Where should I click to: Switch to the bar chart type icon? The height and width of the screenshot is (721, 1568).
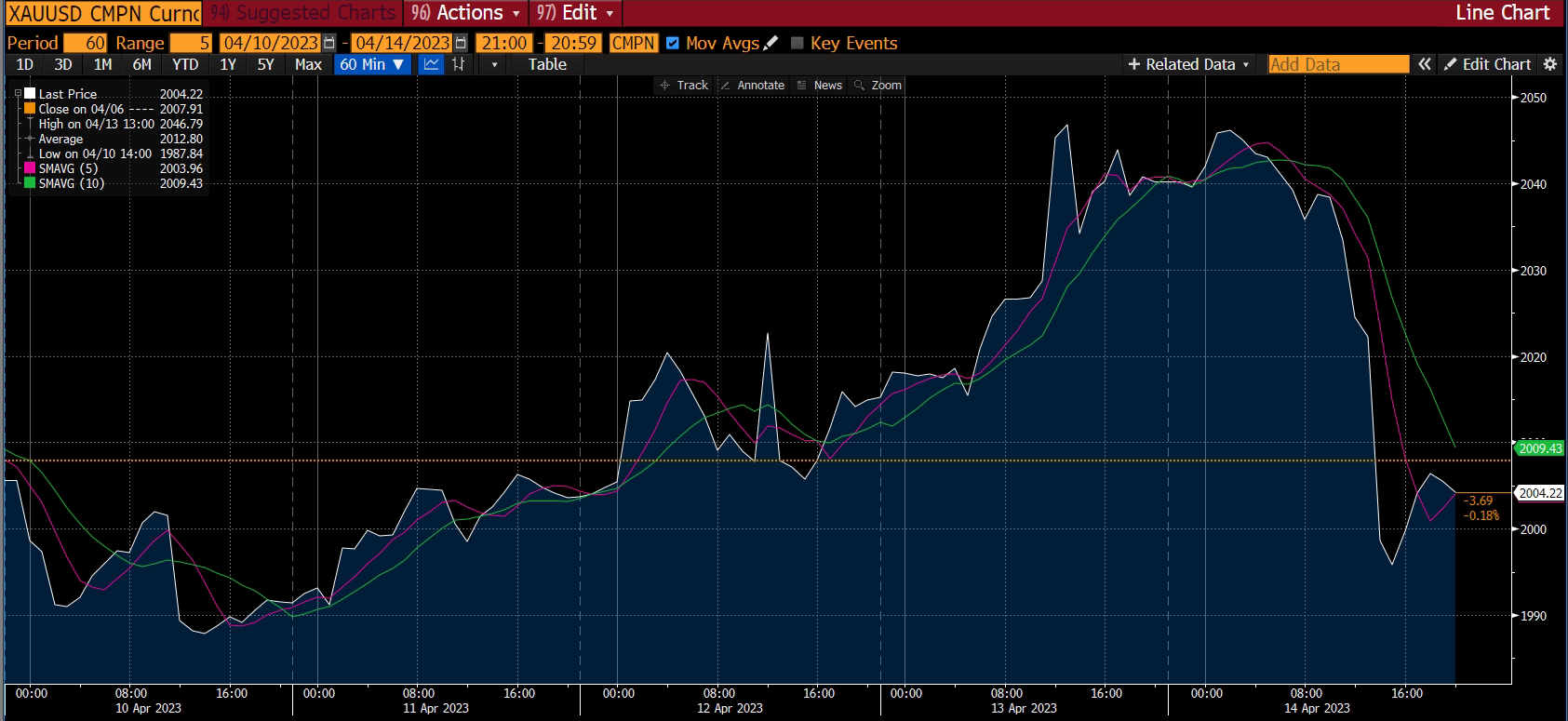pyautogui.click(x=458, y=64)
